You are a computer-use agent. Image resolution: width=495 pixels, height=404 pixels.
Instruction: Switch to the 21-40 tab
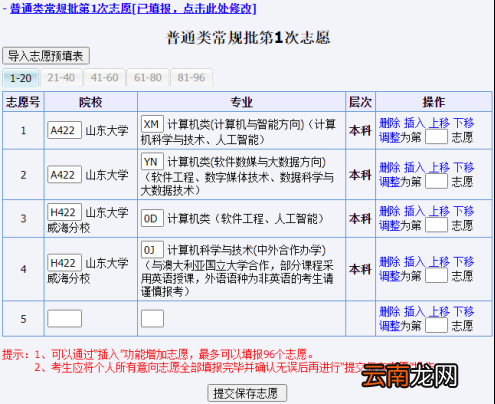(61, 77)
